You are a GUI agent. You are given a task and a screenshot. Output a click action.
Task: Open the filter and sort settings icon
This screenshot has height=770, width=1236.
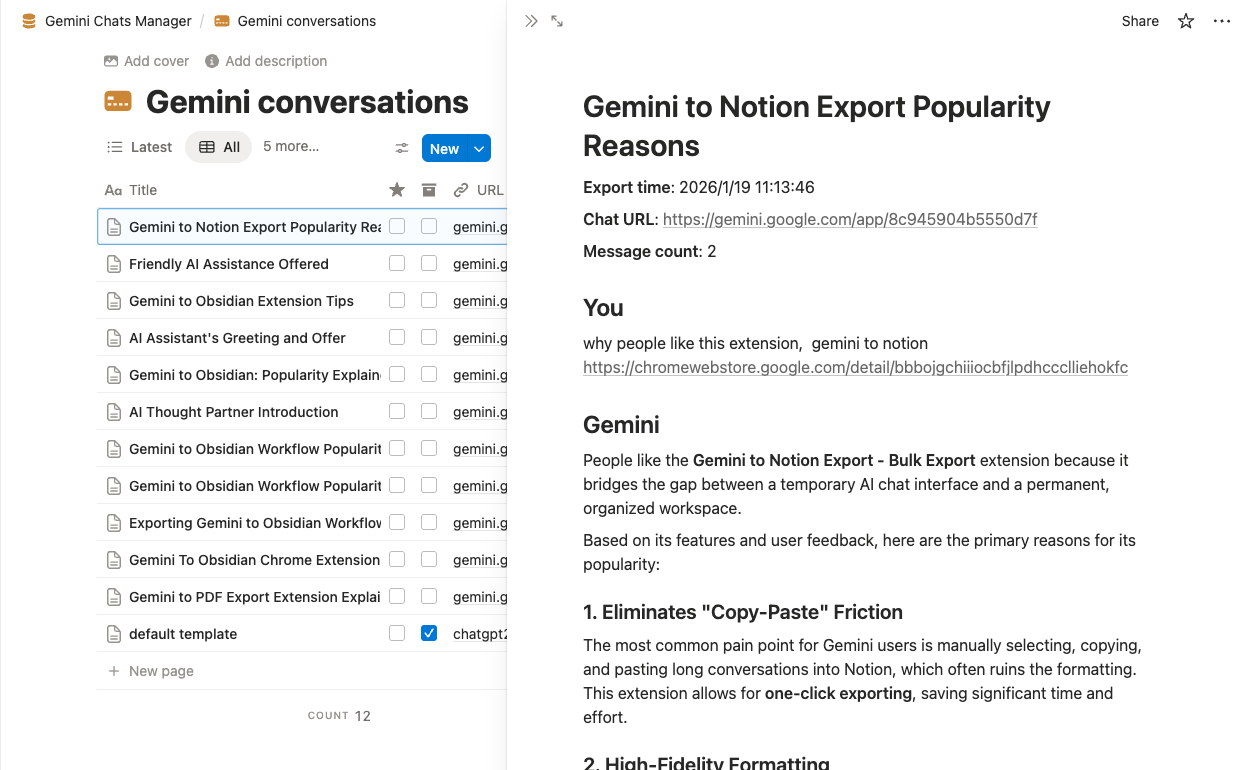tap(401, 147)
